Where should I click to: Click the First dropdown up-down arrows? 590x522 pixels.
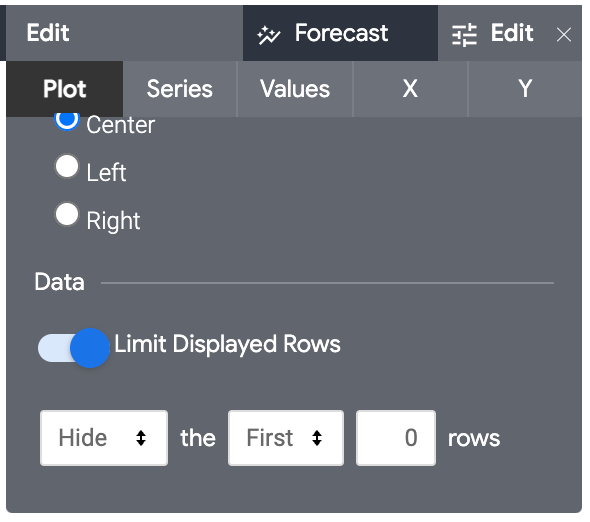pyautogui.click(x=317, y=438)
